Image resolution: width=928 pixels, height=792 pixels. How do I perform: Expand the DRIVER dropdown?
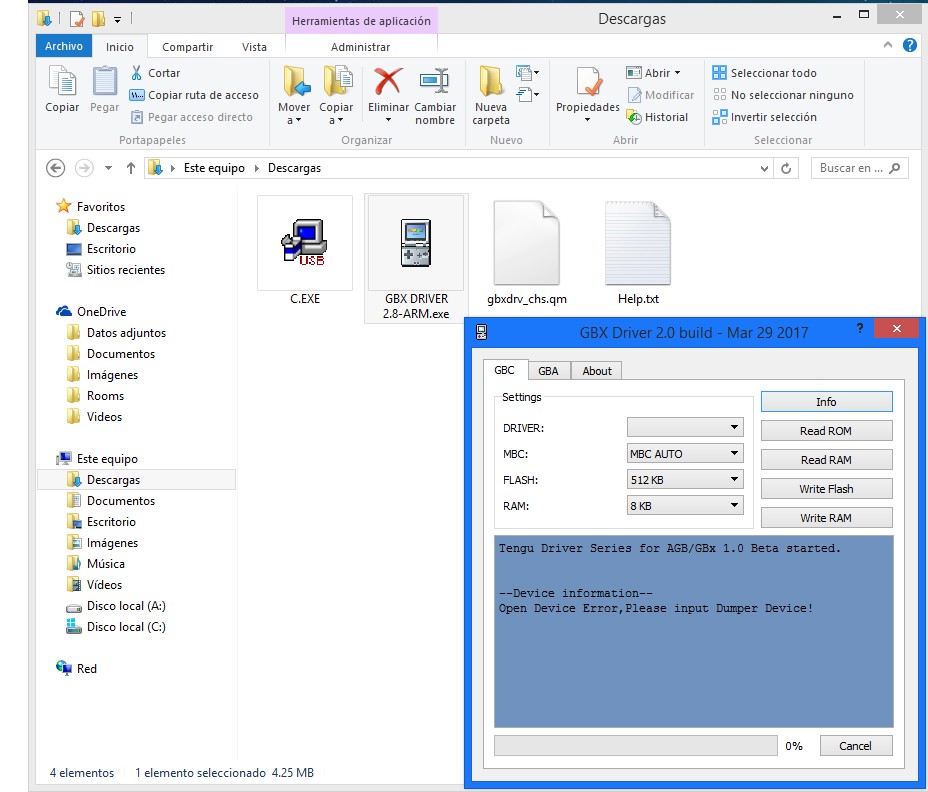point(685,428)
